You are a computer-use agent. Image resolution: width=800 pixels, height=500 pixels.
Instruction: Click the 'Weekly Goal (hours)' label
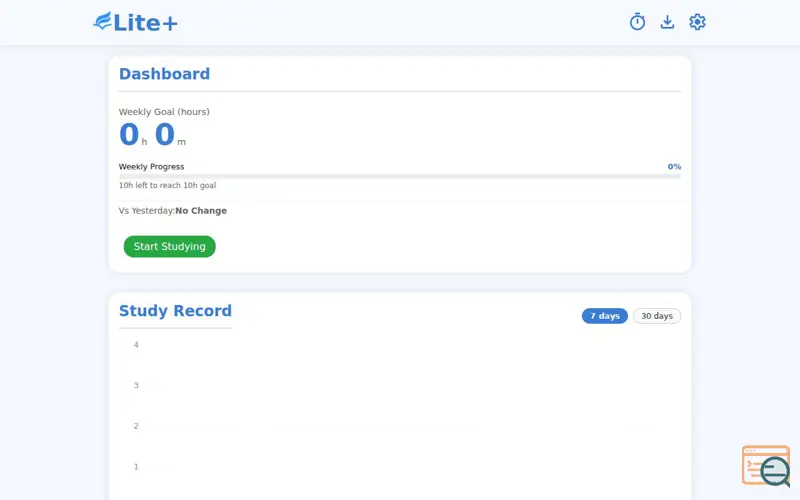tap(164, 112)
